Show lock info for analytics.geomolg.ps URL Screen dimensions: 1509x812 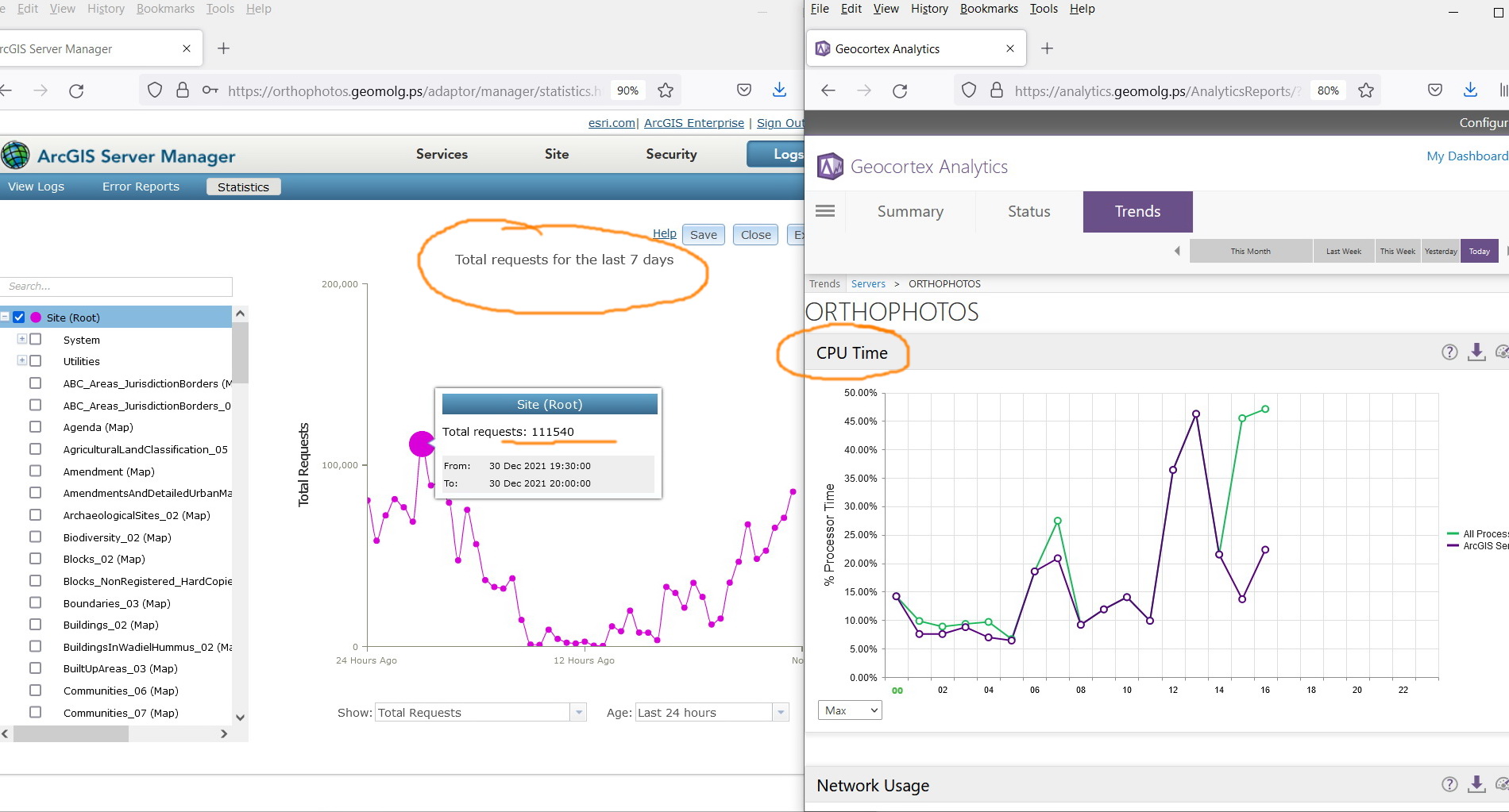[x=997, y=90]
